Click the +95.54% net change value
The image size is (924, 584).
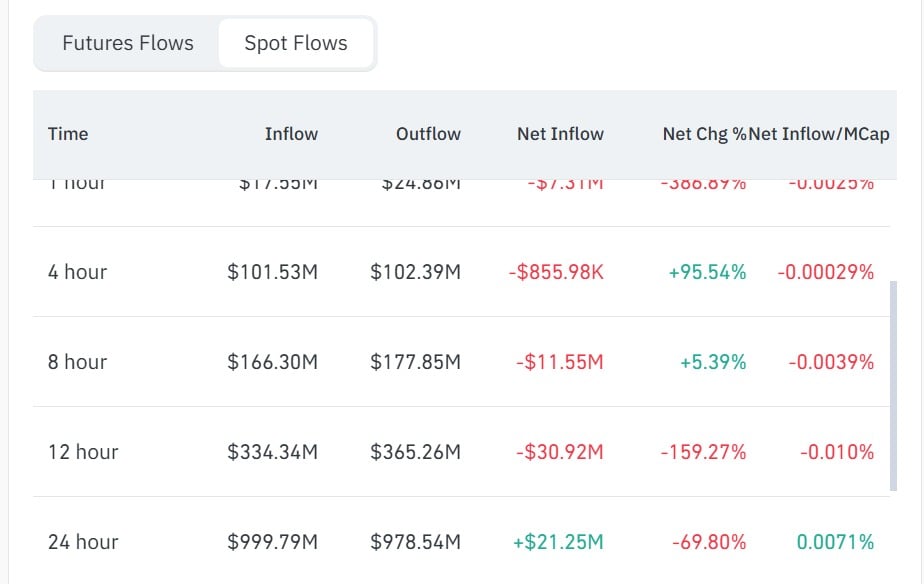[707, 272]
